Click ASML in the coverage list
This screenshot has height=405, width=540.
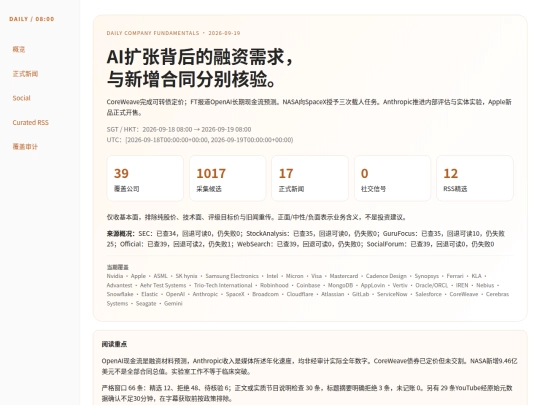coord(160,276)
